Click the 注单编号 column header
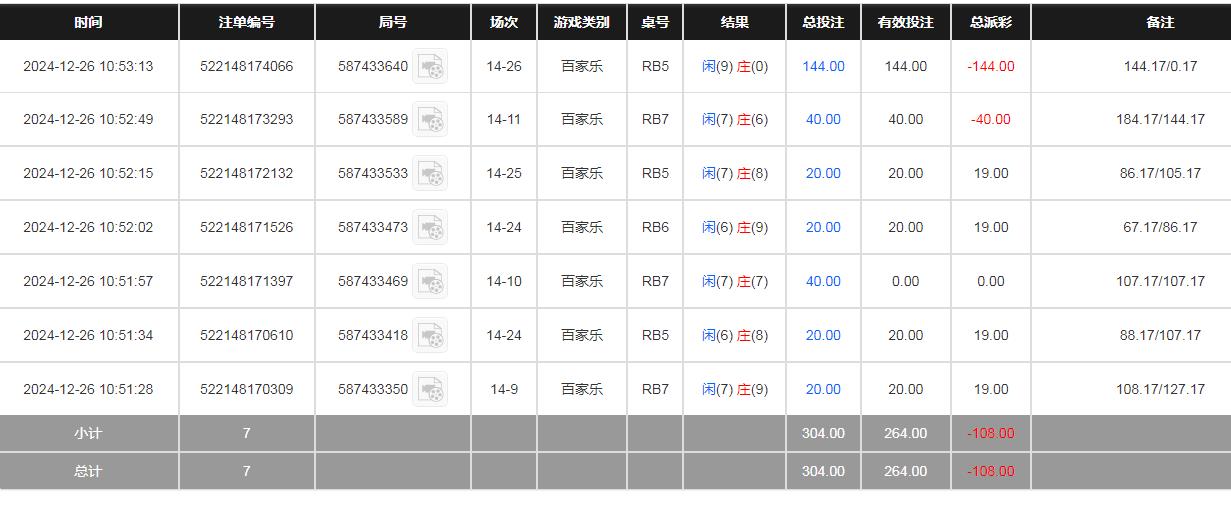Screen dimensions: 1231x524 click(x=246, y=22)
